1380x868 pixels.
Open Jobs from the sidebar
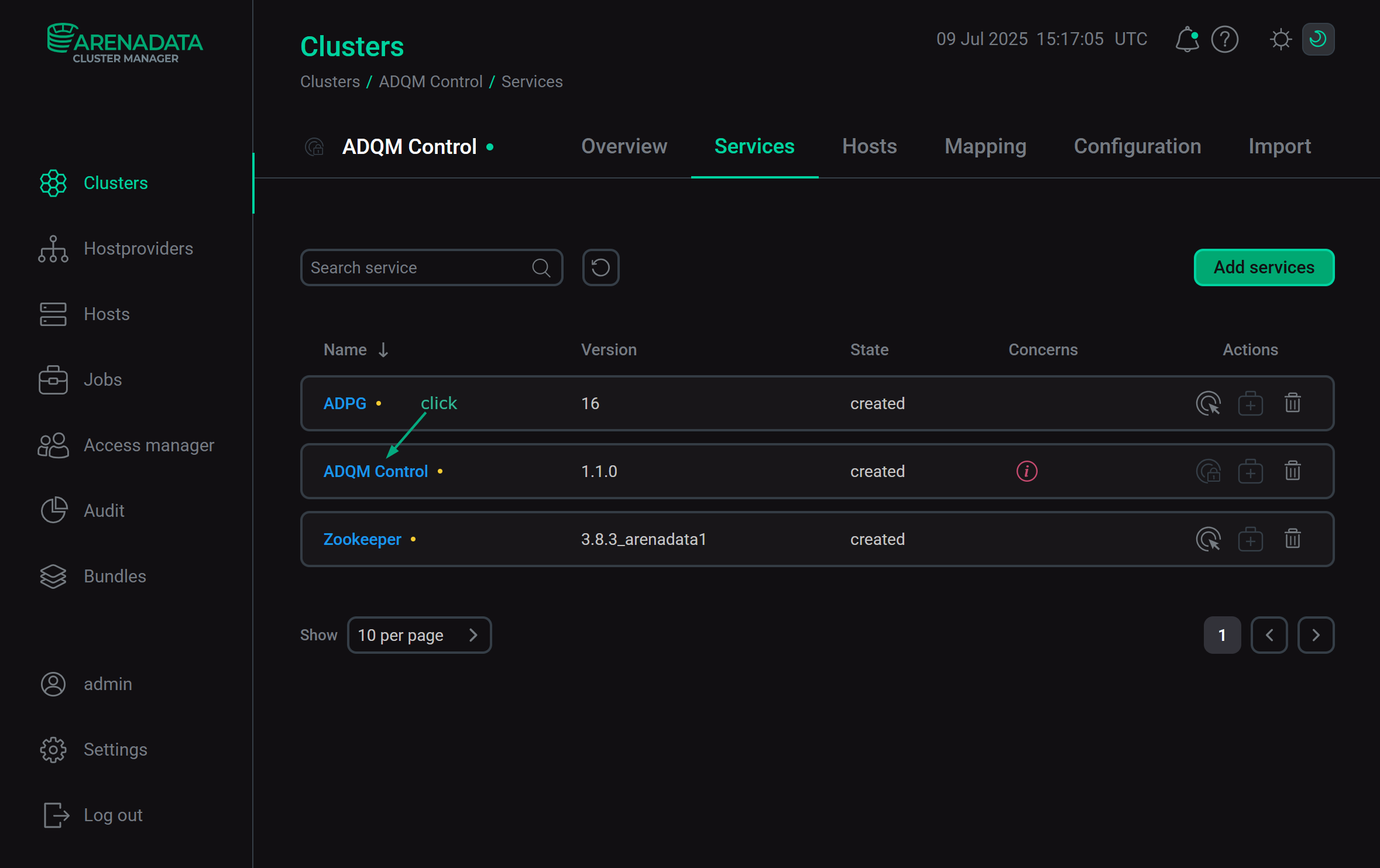(102, 379)
